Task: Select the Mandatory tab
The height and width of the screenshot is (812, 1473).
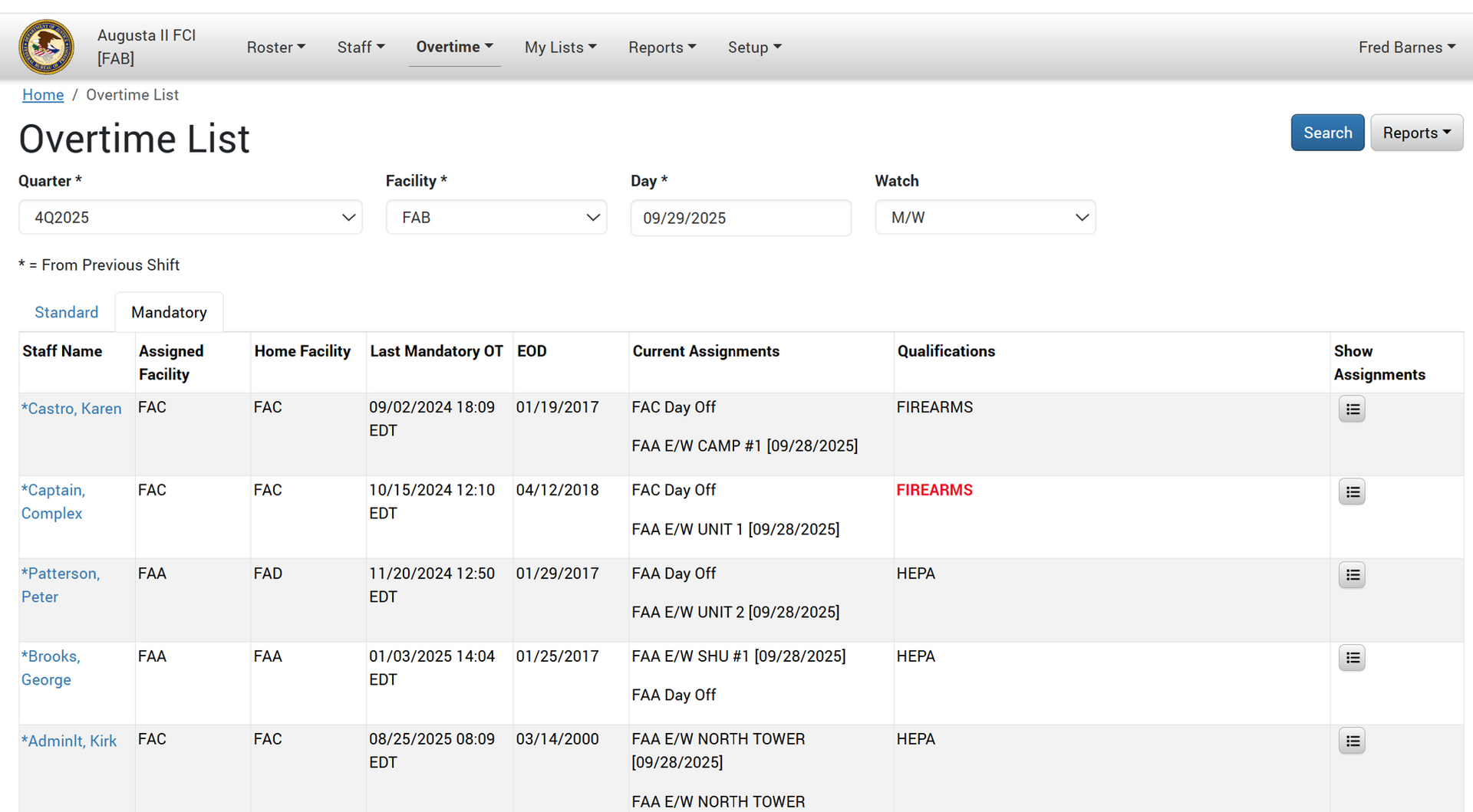Action: [169, 312]
